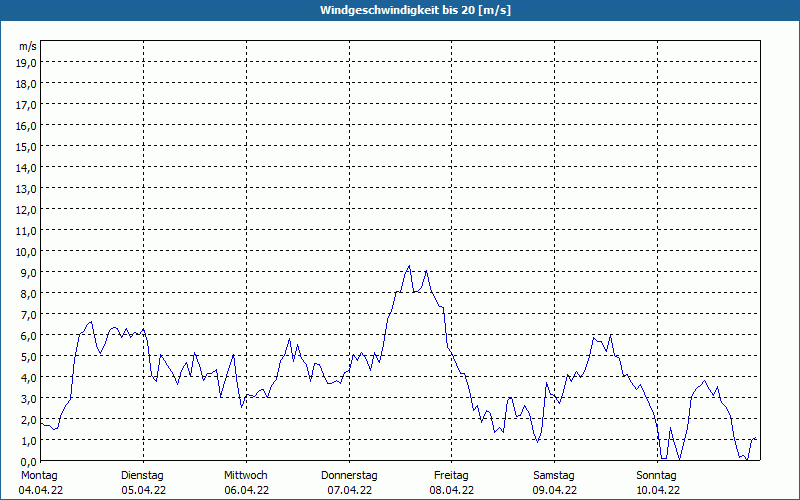Select the 16,0 y-axis value
Viewport: 800px width, 500px height.
[x=26, y=126]
